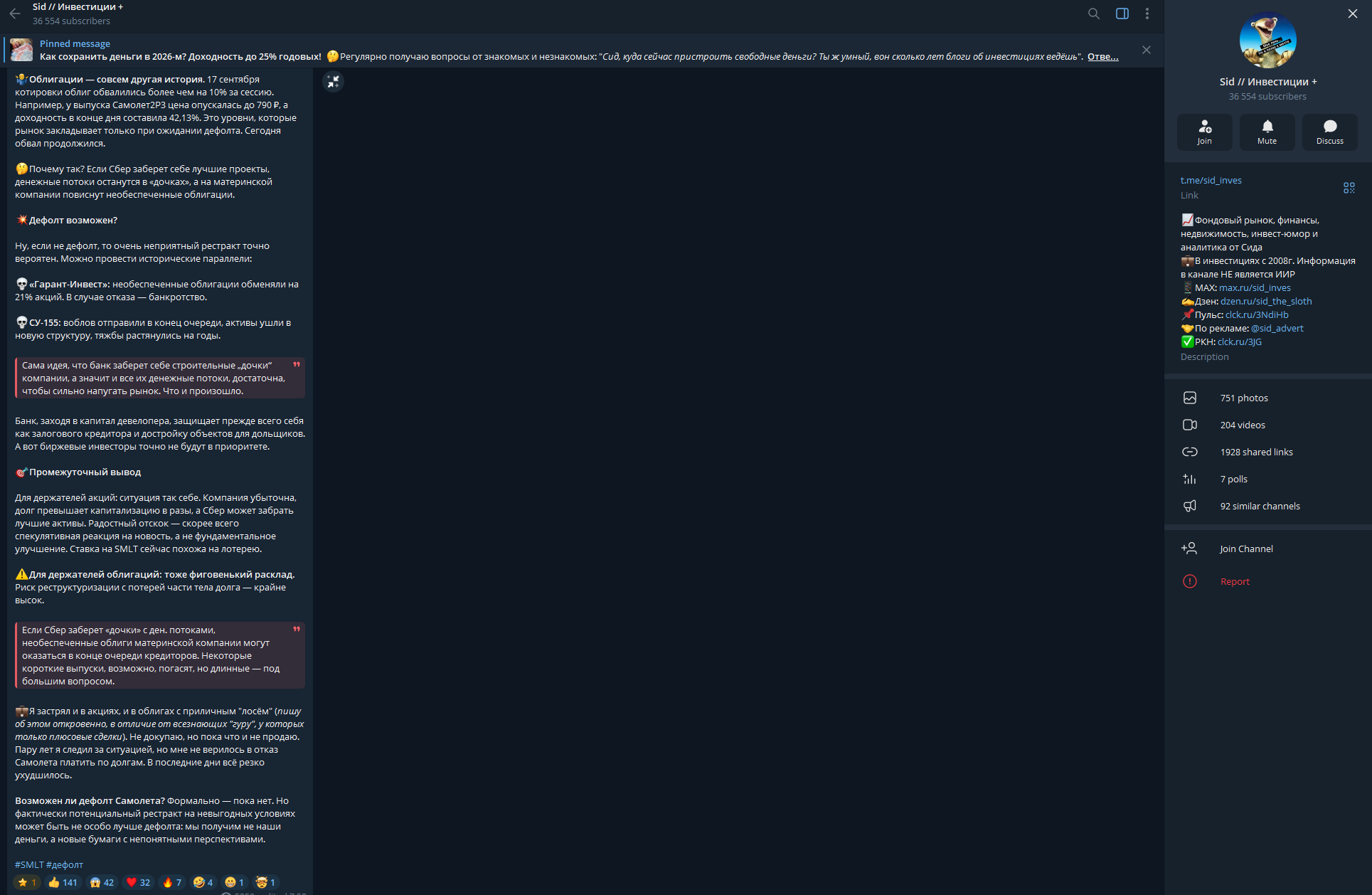Show the QR code for the channel link

click(x=1349, y=188)
